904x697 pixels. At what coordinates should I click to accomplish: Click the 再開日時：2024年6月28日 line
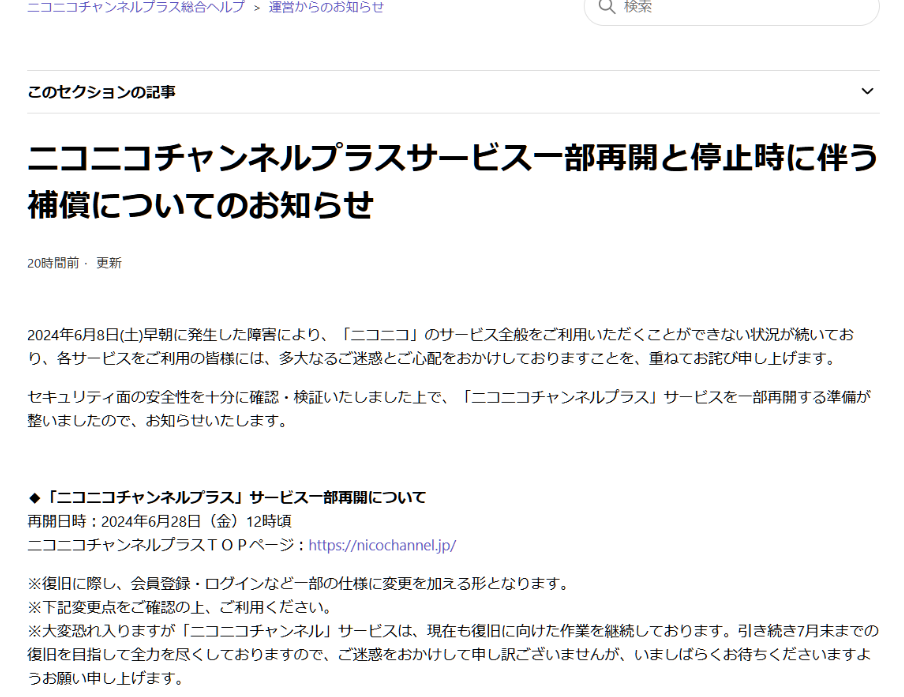pyautogui.click(x=159, y=521)
